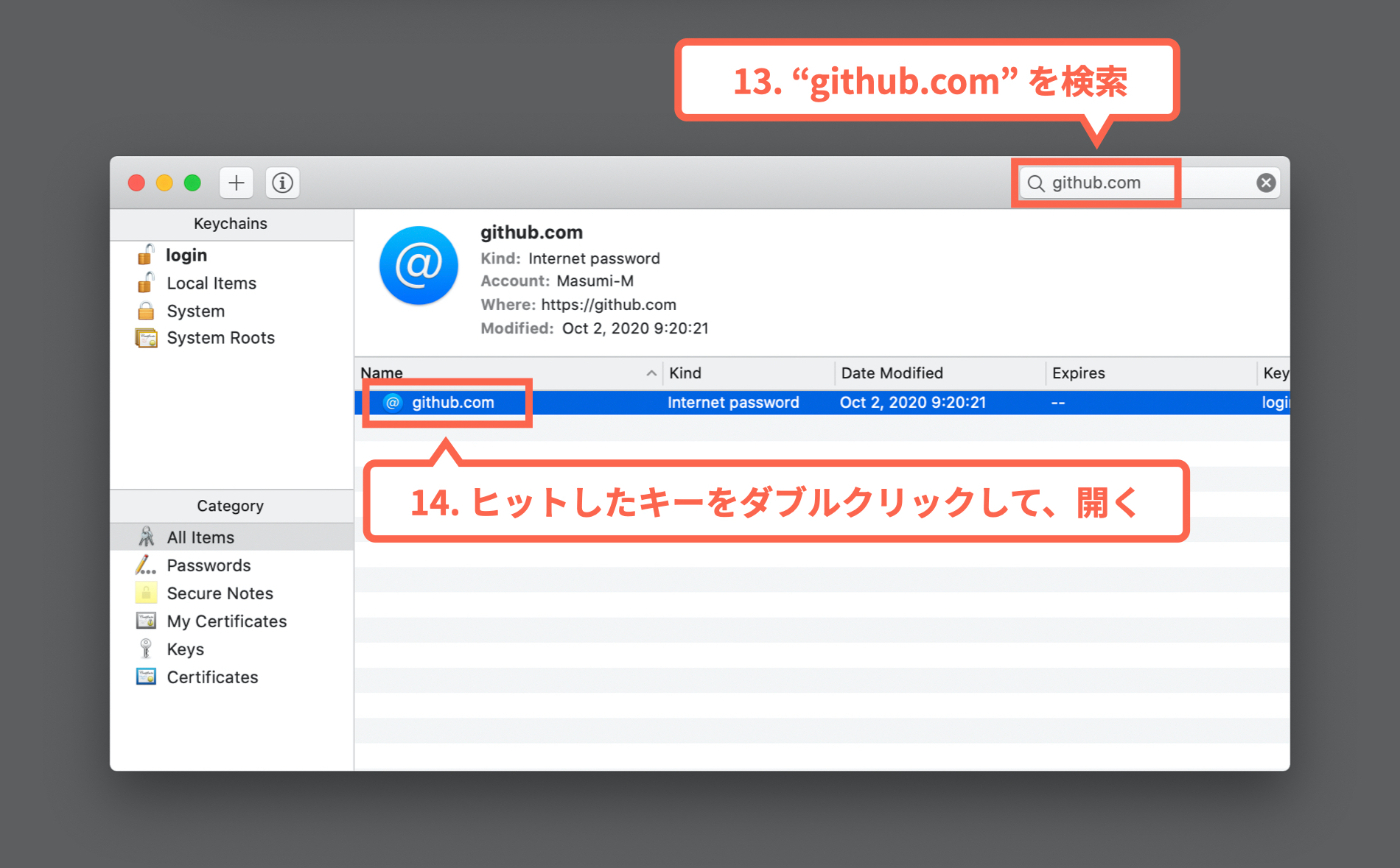
Task: Sort the list by the Name column header
Action: 508,373
